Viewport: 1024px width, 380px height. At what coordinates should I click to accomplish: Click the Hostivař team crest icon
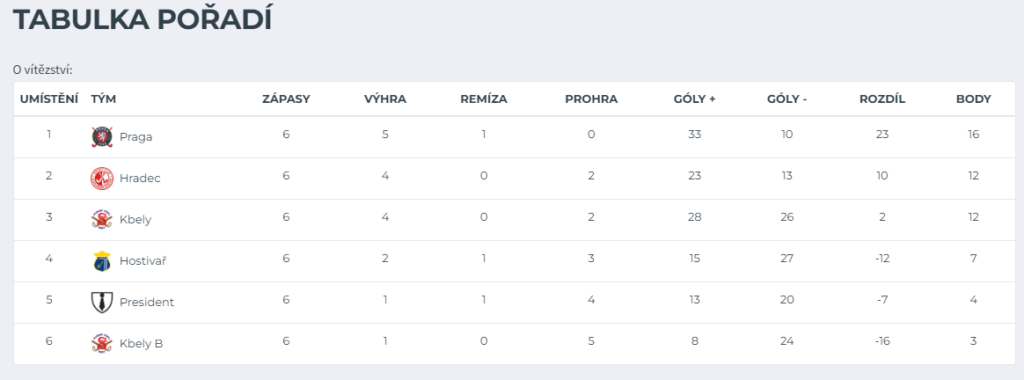pos(102,261)
